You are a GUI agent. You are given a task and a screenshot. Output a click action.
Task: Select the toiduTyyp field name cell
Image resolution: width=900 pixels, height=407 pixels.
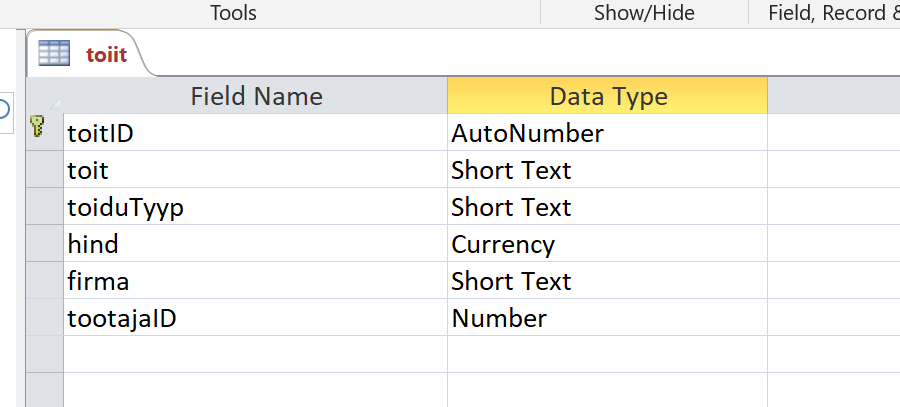(255, 207)
